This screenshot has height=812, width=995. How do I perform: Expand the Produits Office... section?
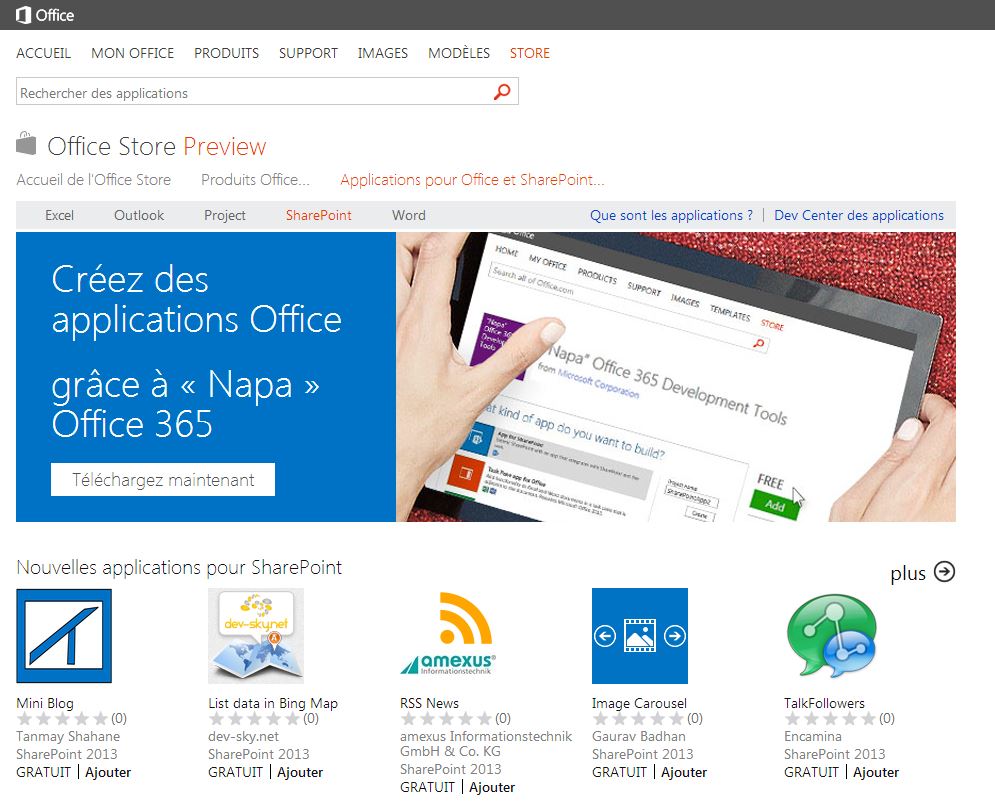point(255,180)
